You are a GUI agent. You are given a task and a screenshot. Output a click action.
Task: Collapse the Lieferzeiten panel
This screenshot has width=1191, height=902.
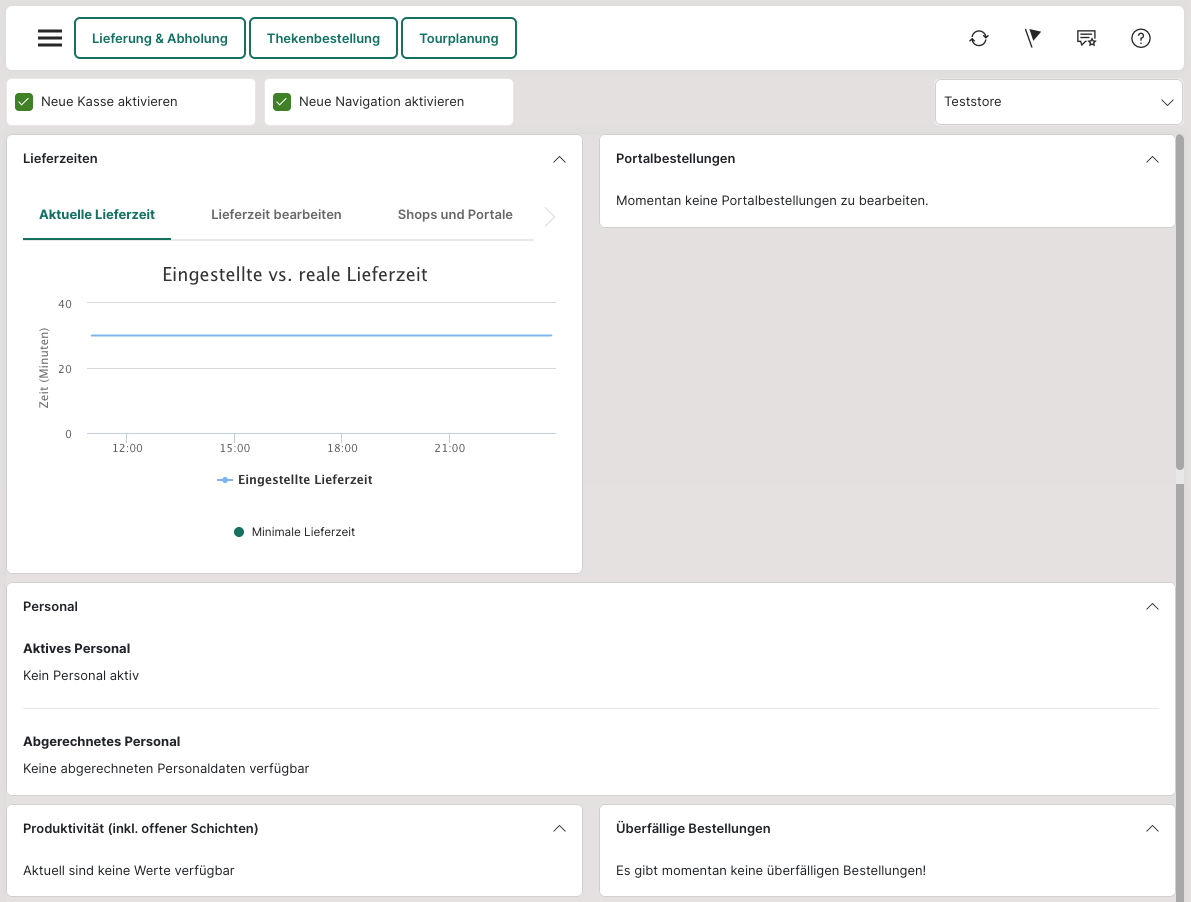pyautogui.click(x=559, y=159)
